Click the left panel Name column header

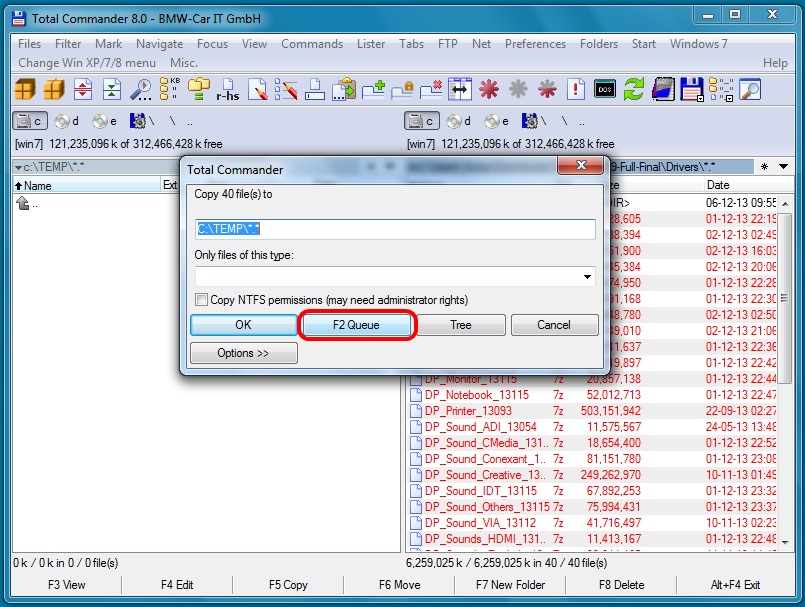click(87, 185)
